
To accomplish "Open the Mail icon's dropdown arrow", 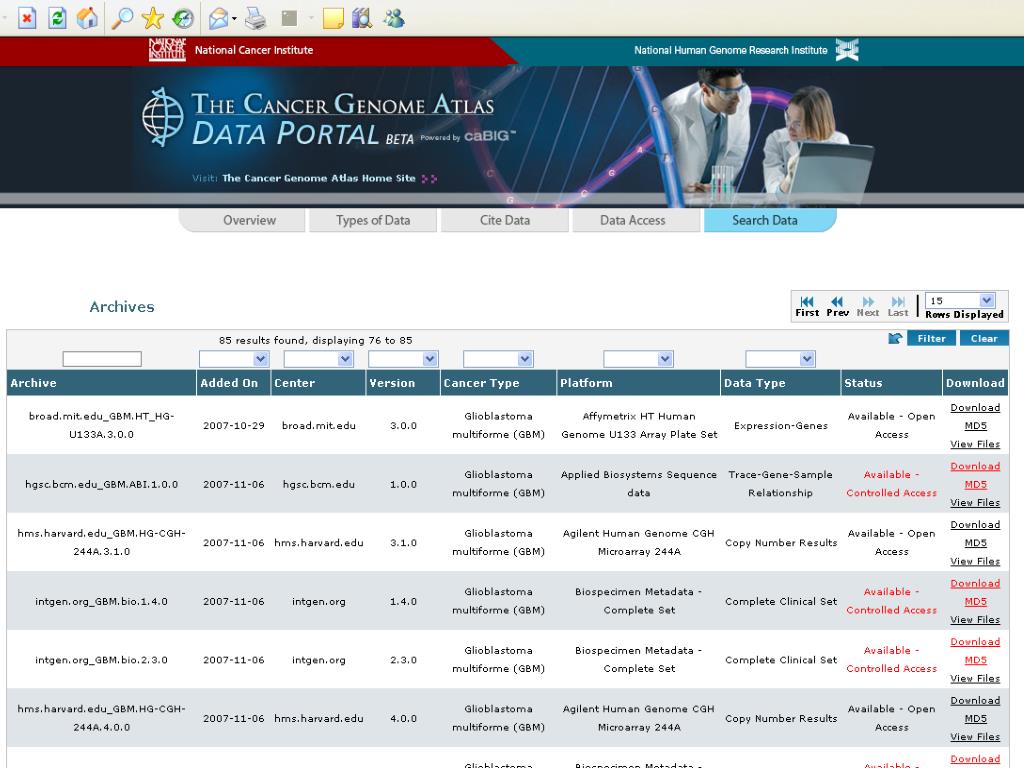I will pos(234,18).
